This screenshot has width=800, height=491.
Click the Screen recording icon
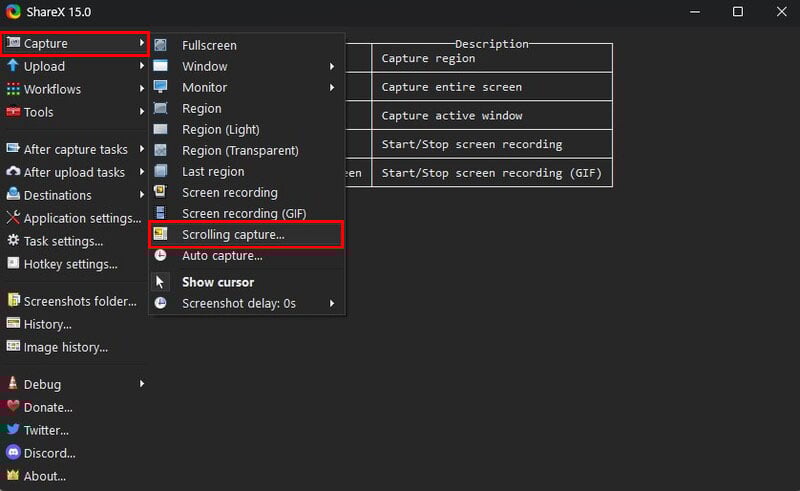(160, 192)
